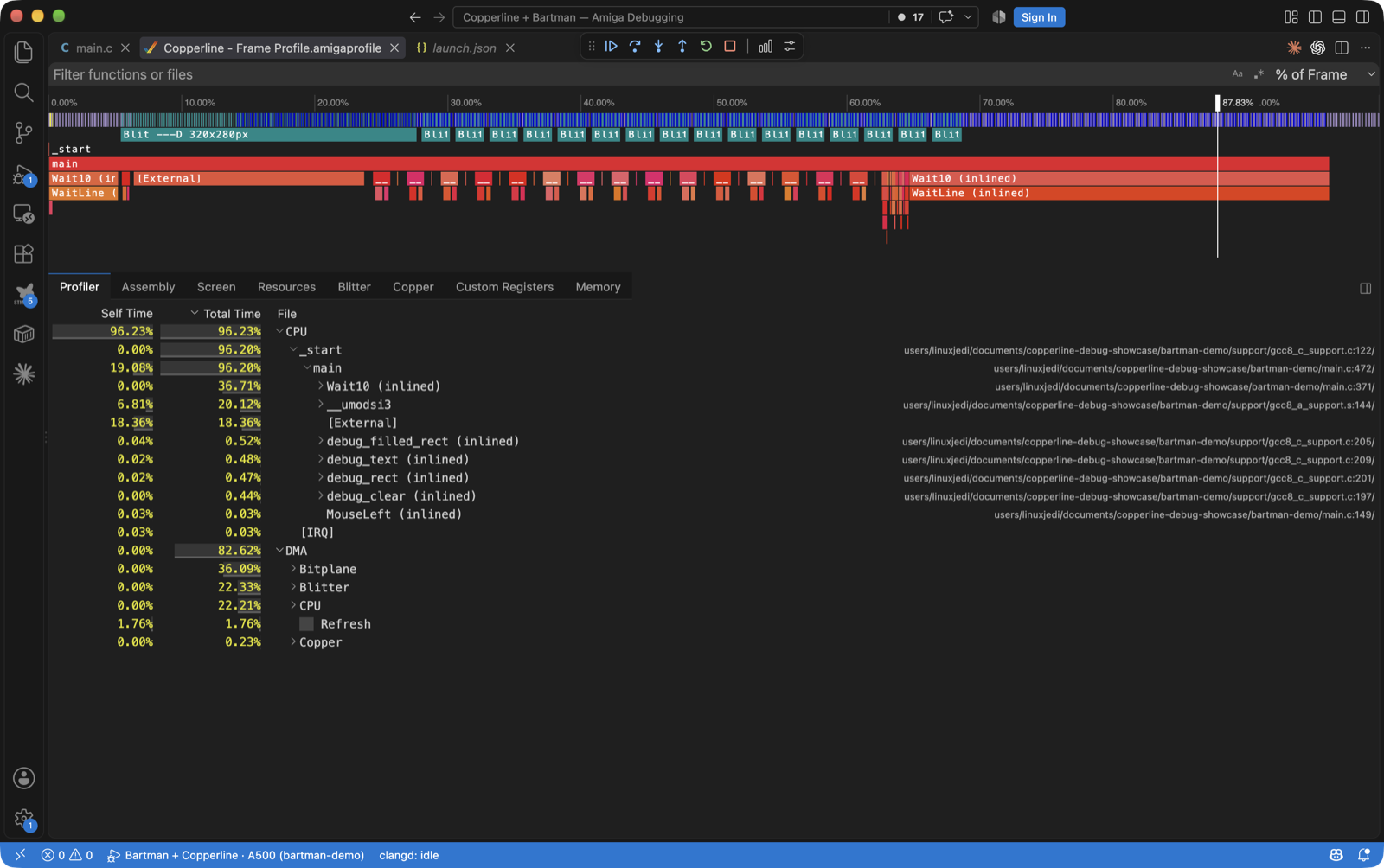Click the profile chart icon in debug toolbar
The width and height of the screenshot is (1384, 868).
[x=766, y=47]
